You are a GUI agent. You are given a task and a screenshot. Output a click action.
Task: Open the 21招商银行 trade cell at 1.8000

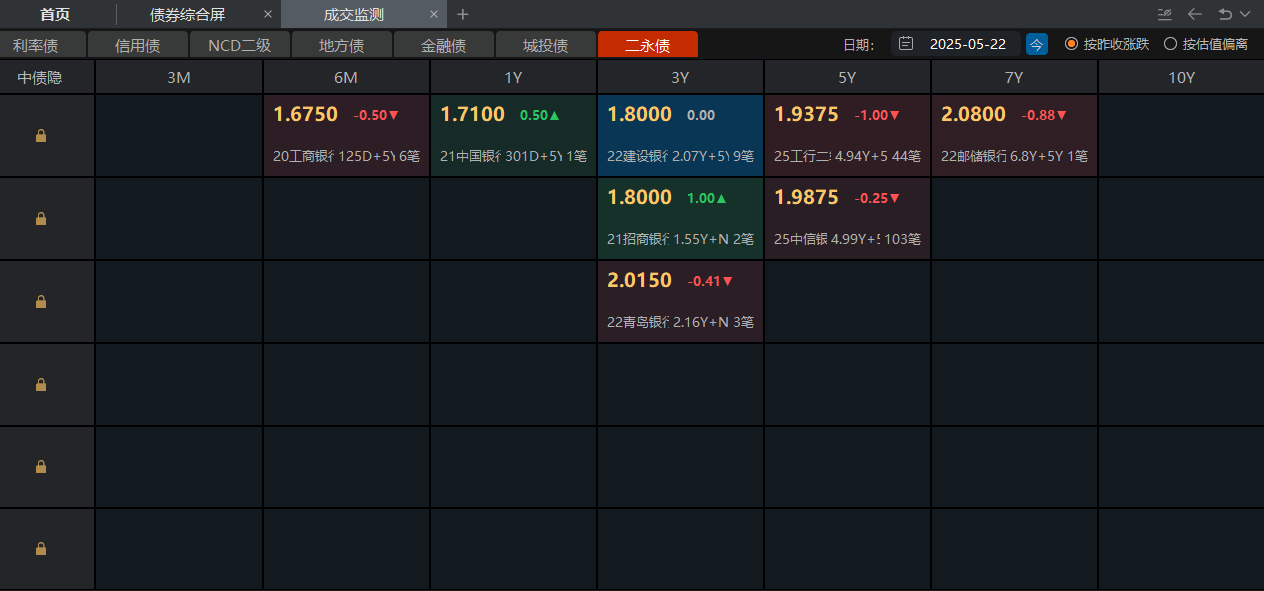[680, 219]
